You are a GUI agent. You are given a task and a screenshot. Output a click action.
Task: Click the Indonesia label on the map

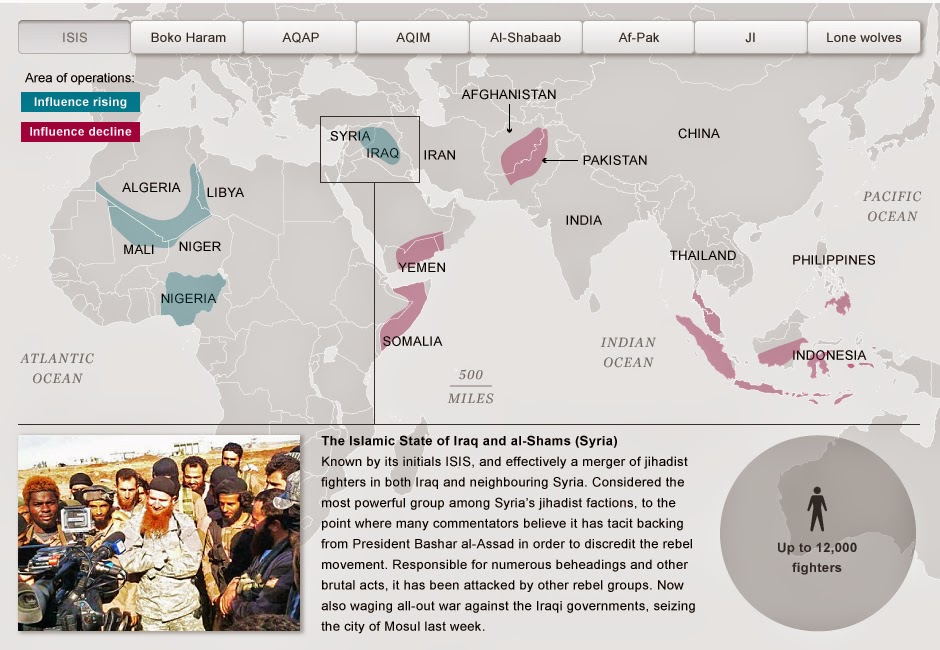click(x=829, y=355)
